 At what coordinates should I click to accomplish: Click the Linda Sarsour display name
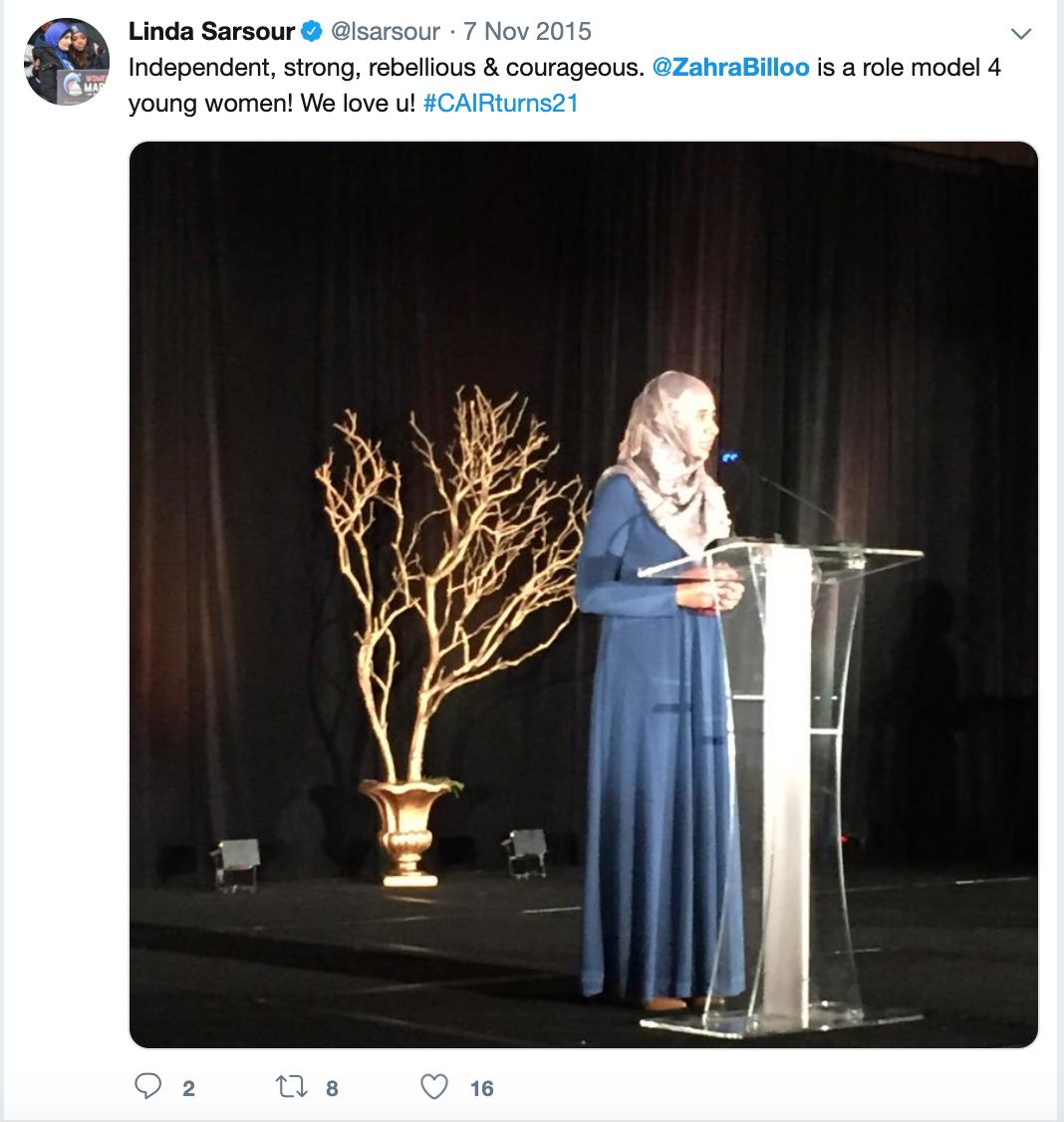click(211, 32)
